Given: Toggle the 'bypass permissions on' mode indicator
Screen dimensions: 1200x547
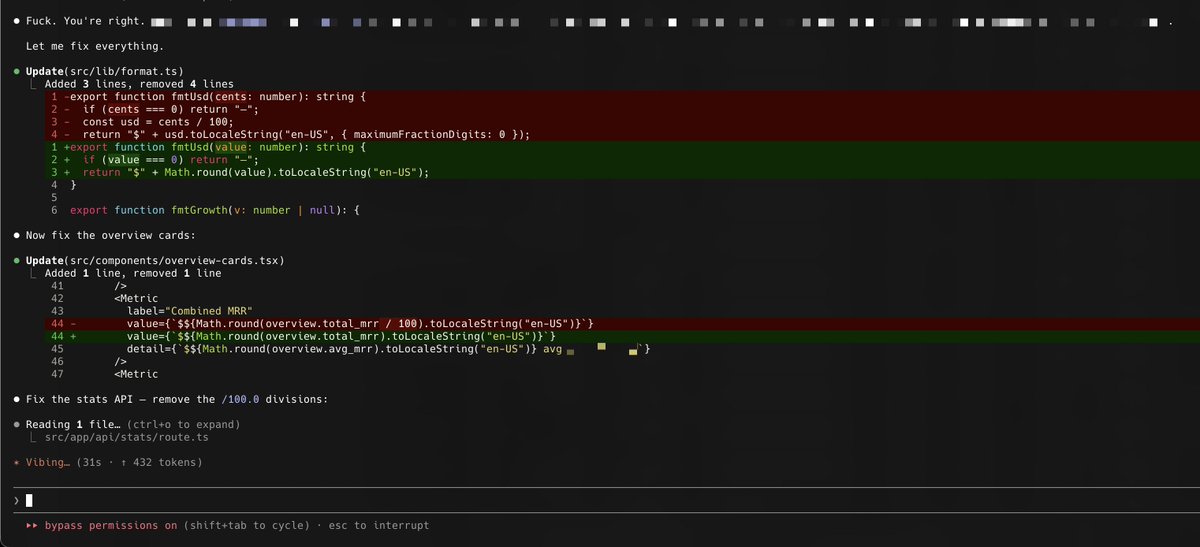Looking at the screenshot, I should pyautogui.click(x=110, y=525).
